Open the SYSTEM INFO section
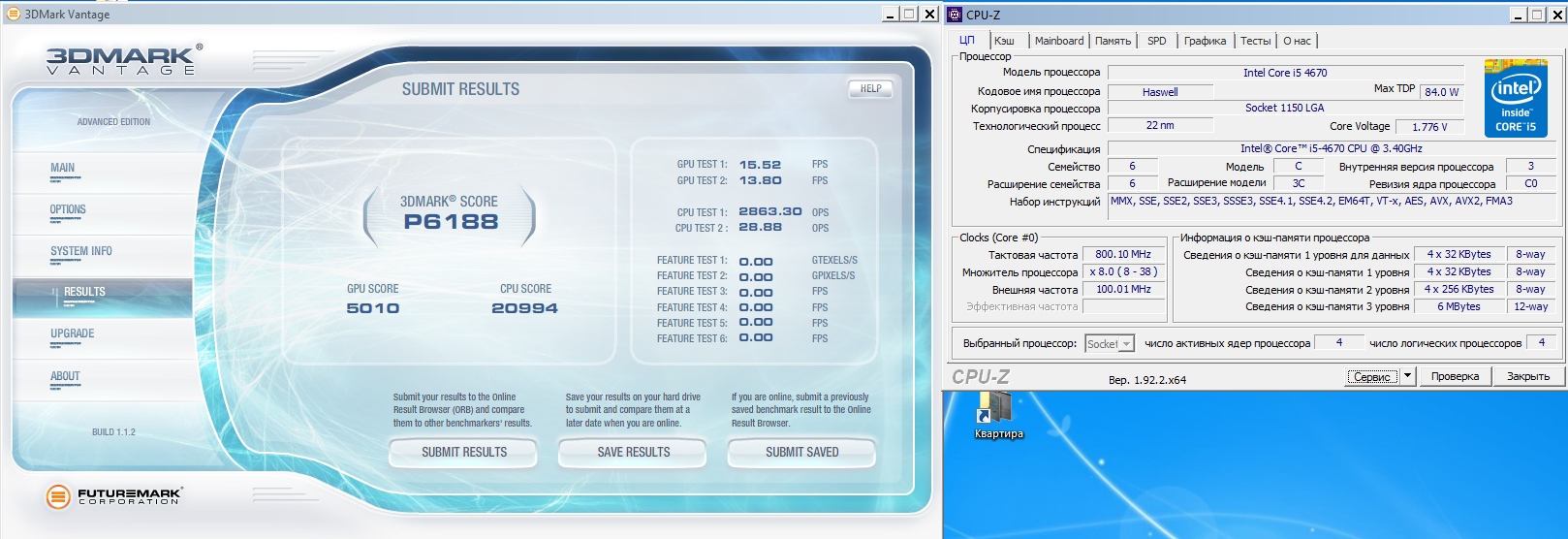1568x539 pixels. coord(81,251)
